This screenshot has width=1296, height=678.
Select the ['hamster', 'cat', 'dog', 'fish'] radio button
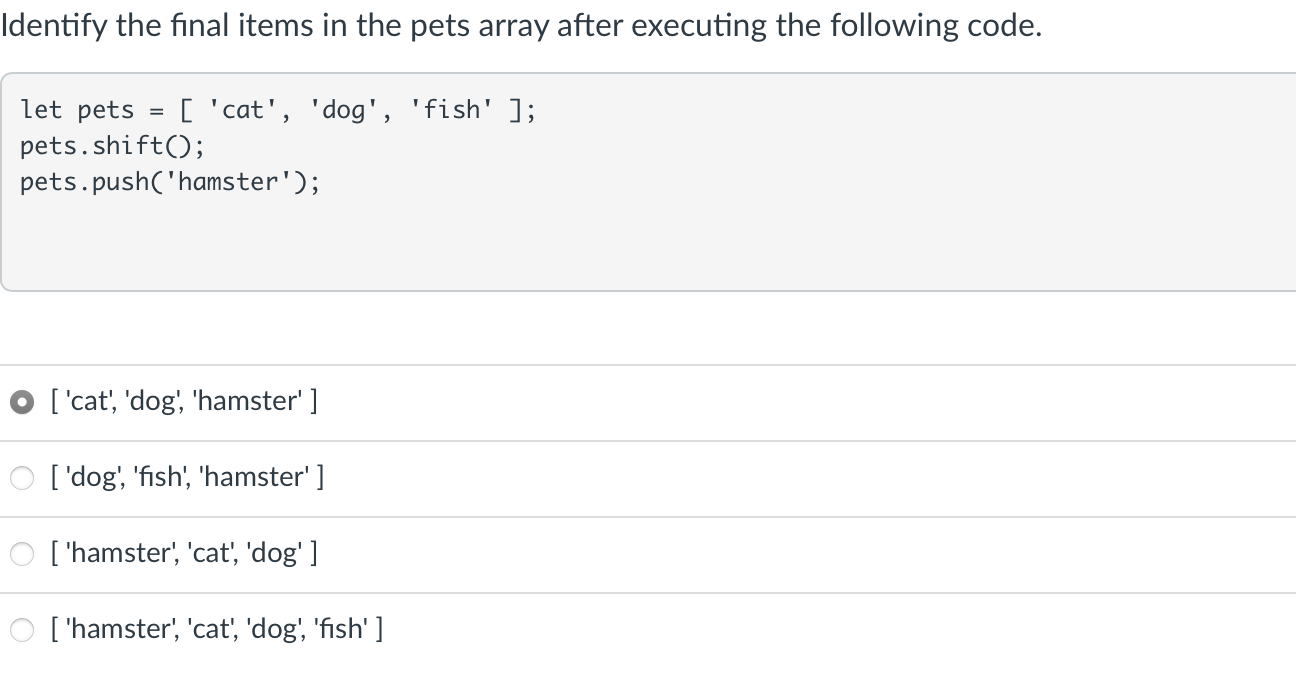tap(22, 630)
